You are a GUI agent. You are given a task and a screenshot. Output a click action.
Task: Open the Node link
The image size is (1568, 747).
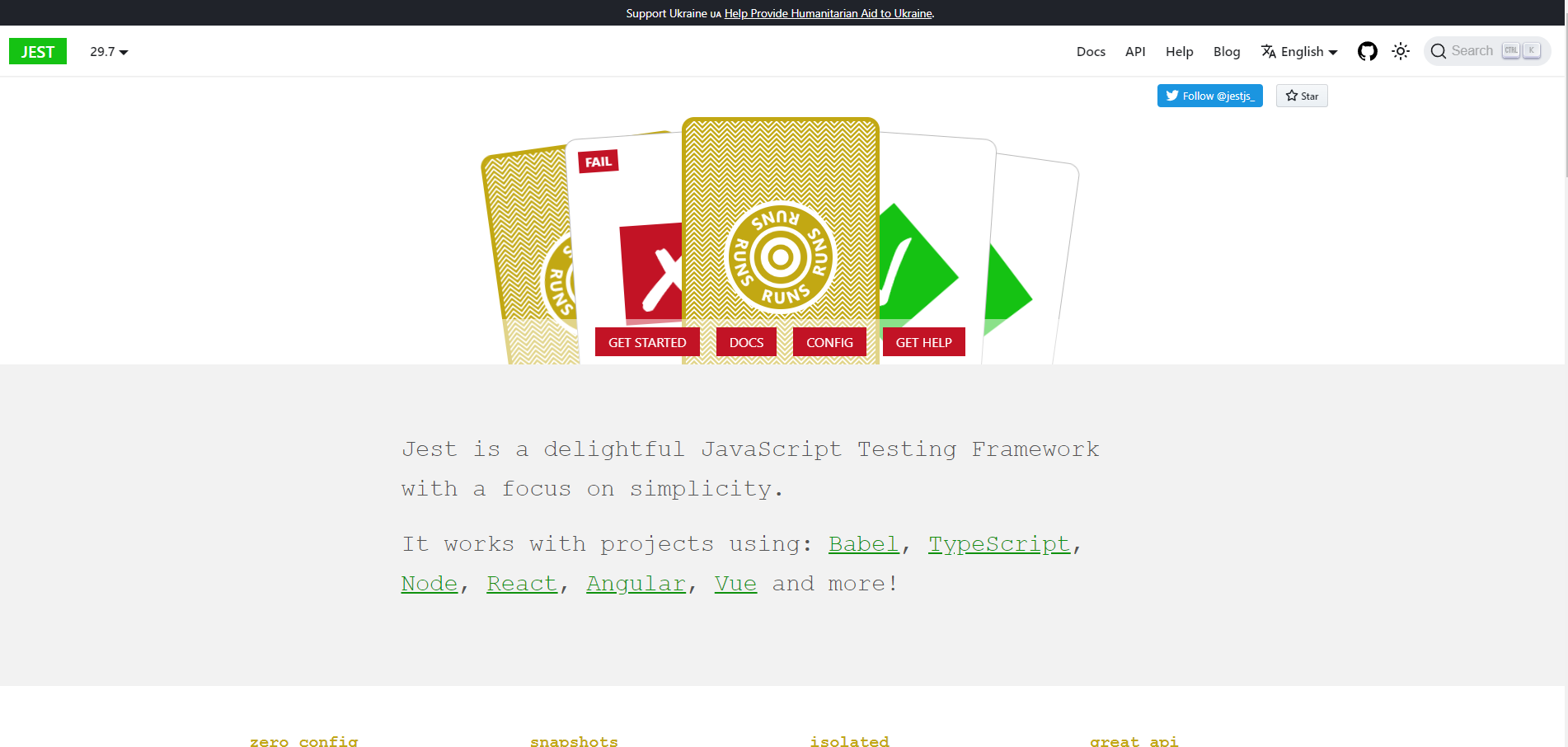430,584
